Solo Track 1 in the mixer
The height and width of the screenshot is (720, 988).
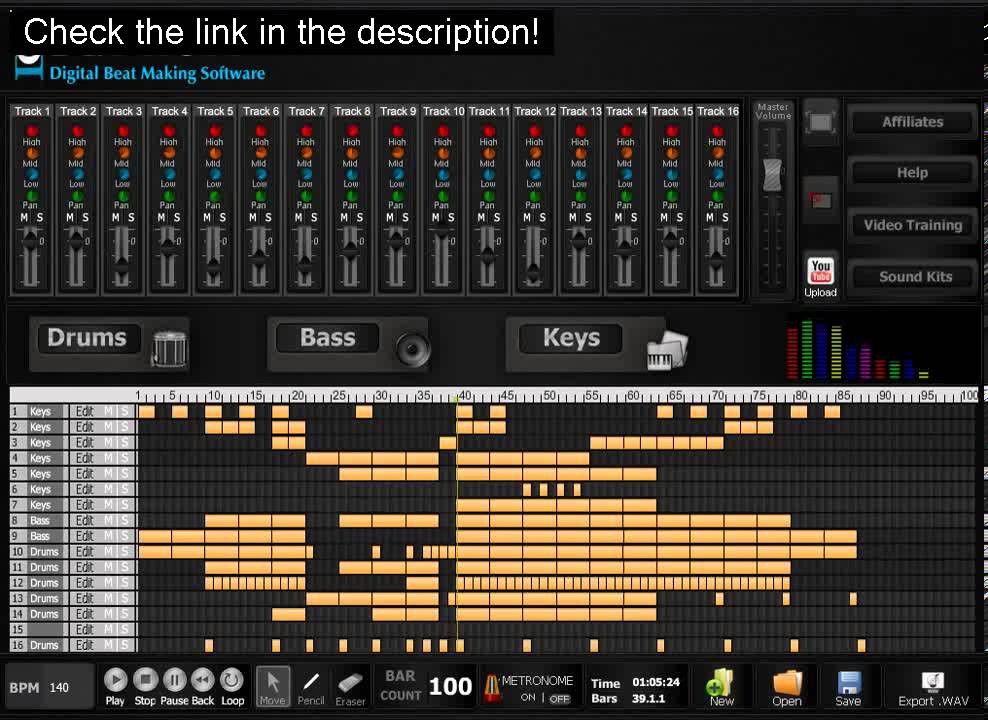(x=40, y=217)
